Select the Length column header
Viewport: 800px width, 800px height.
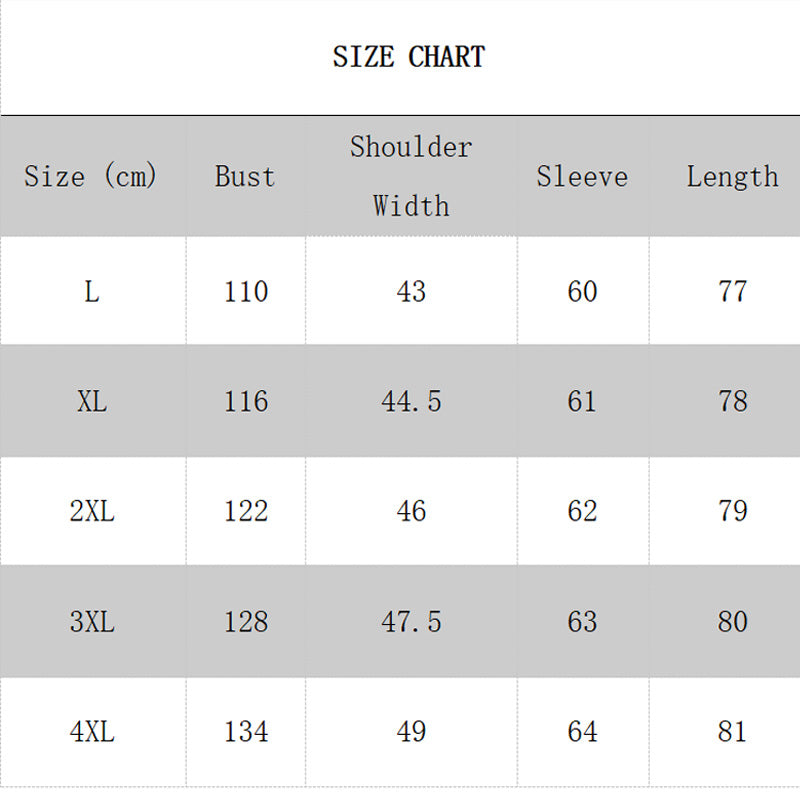coord(732,177)
